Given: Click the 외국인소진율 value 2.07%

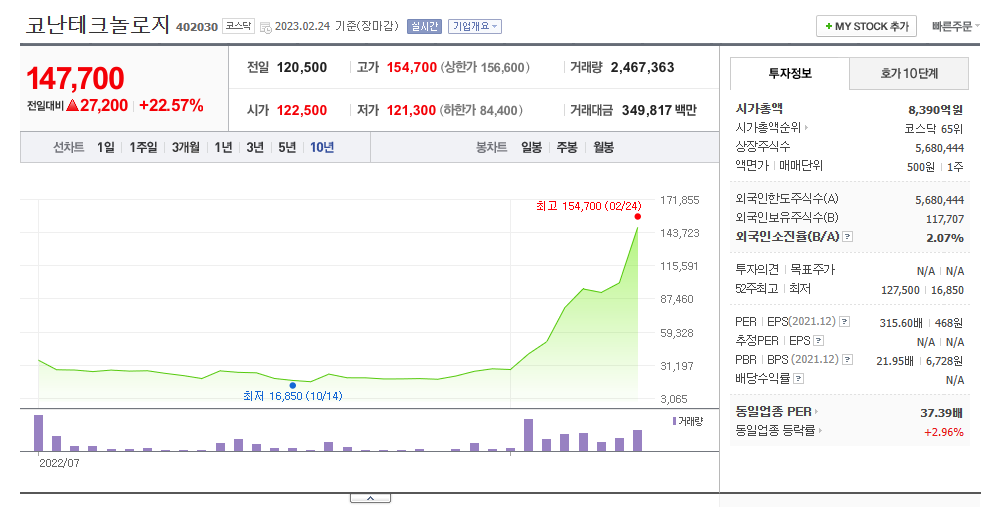Looking at the screenshot, I should click(945, 238).
